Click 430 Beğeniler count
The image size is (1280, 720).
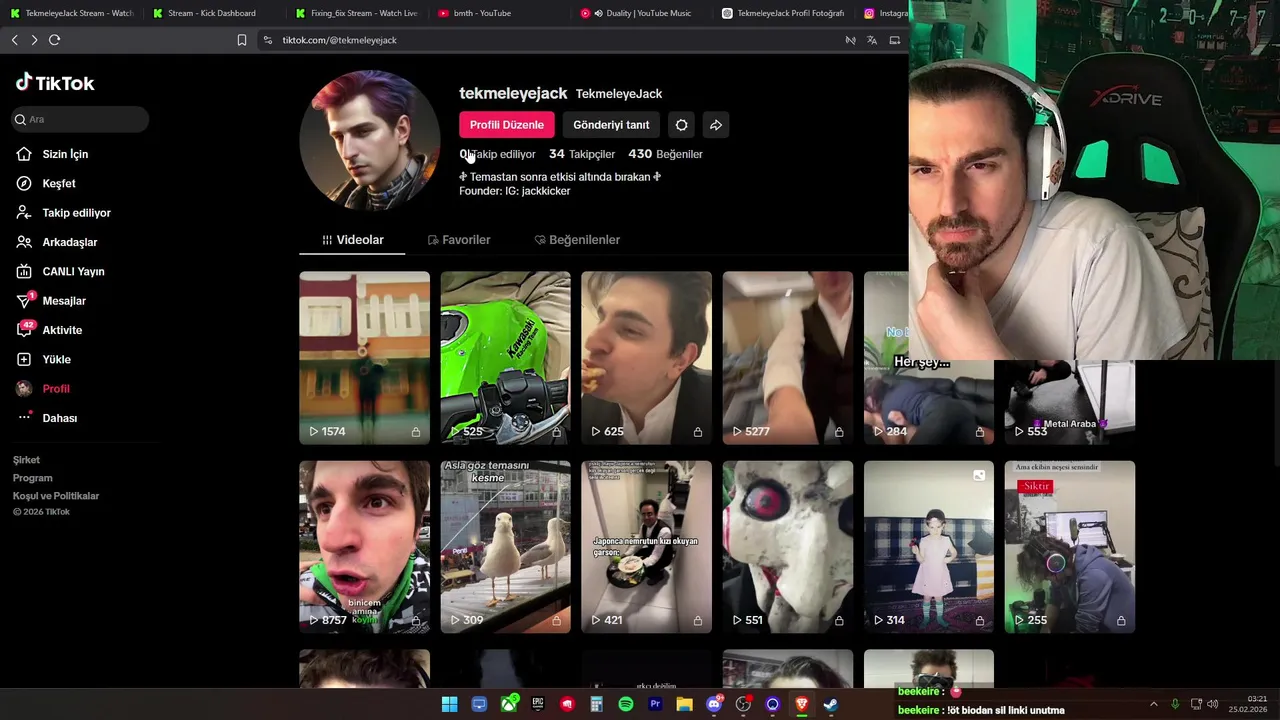(x=665, y=154)
